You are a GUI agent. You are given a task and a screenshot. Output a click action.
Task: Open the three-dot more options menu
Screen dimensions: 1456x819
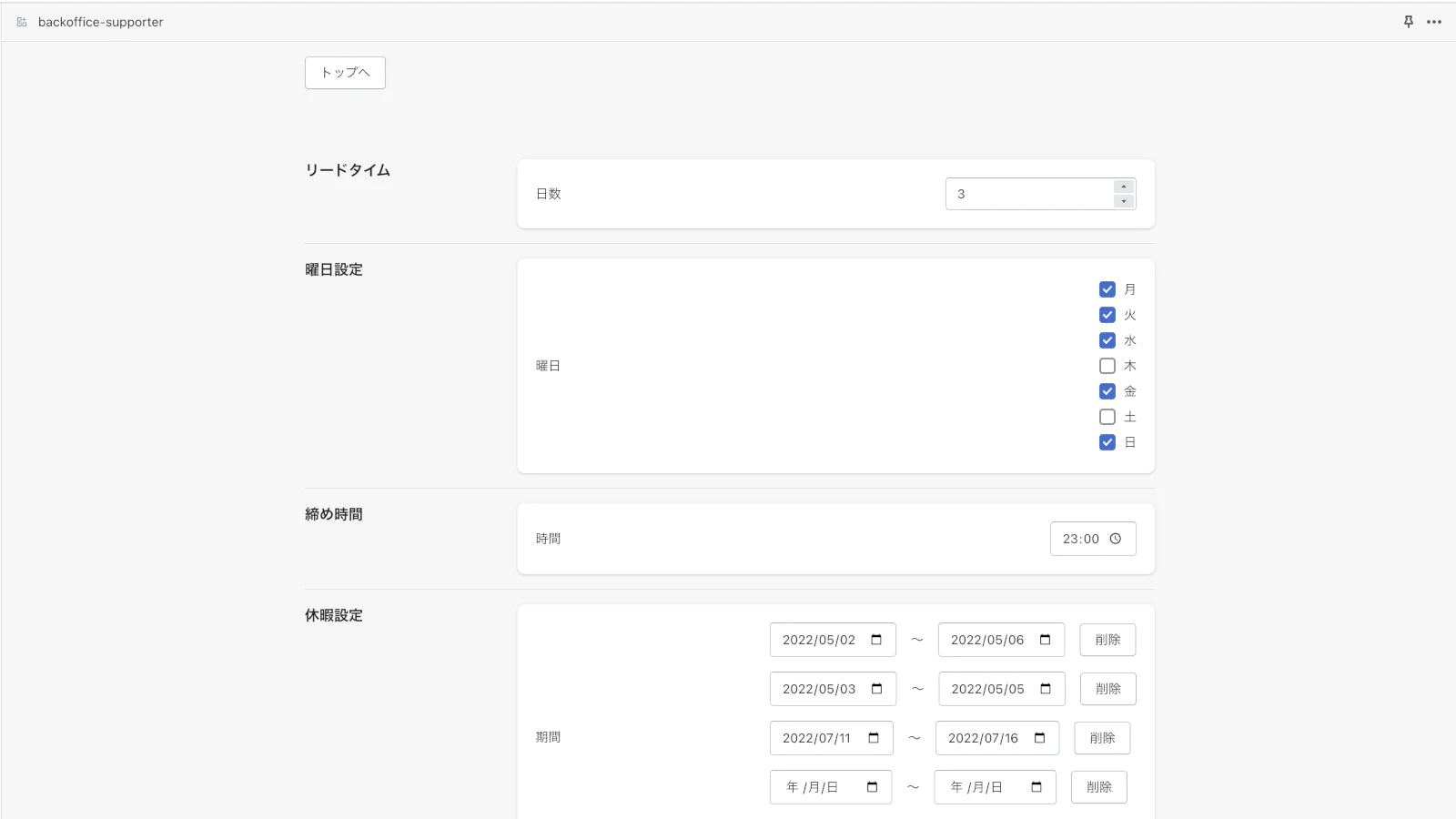pyautogui.click(x=1434, y=22)
